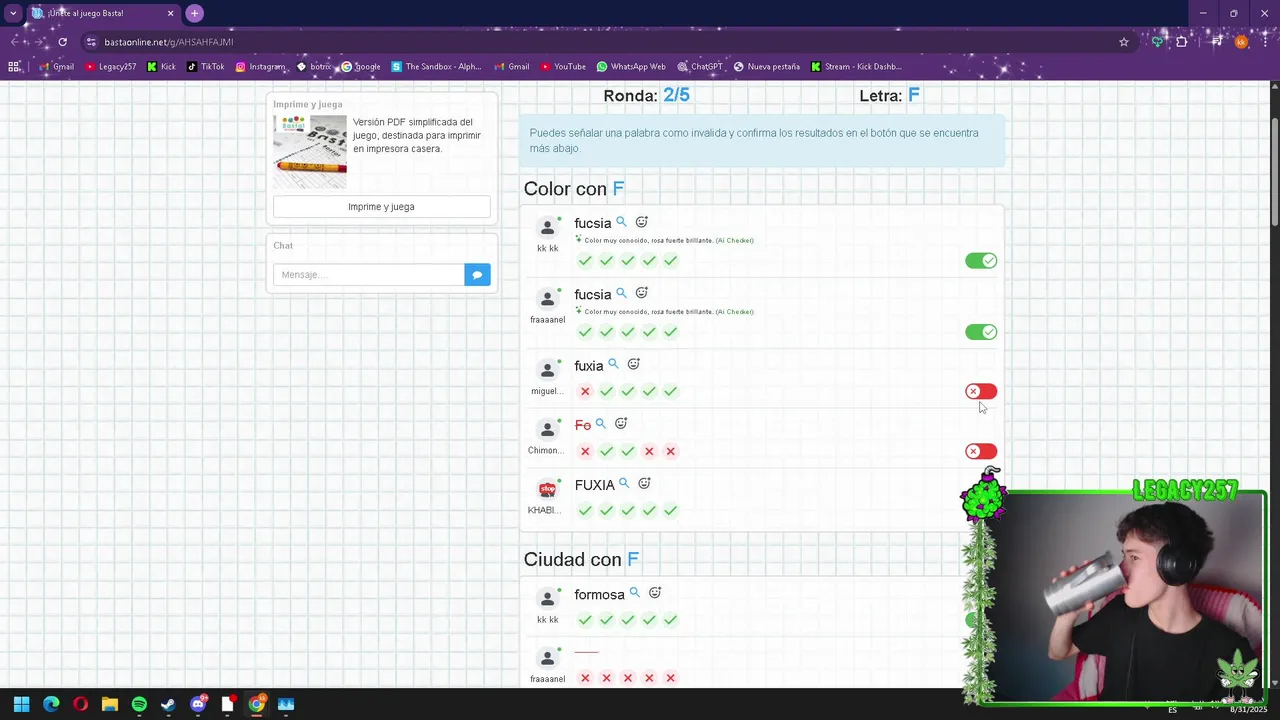Viewport: 1280px width, 720px height.
Task: Toggle the switch for the word Fo
Action: click(981, 451)
